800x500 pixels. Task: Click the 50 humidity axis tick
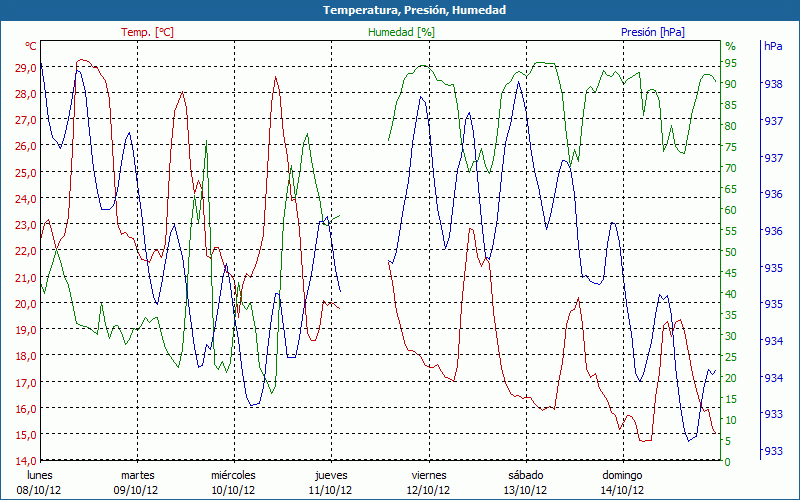tap(731, 252)
